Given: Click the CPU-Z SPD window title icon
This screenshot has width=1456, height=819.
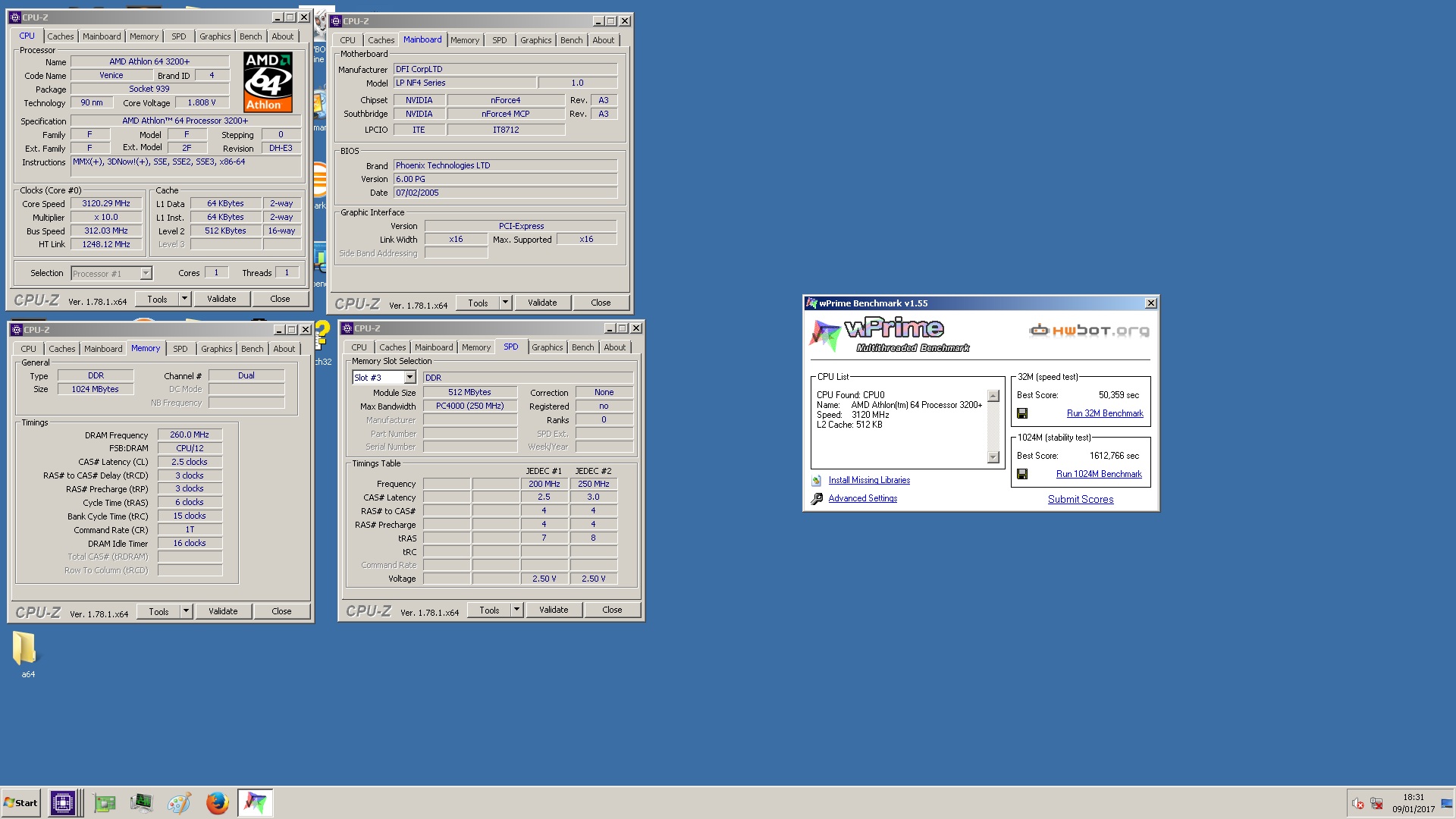Looking at the screenshot, I should [347, 328].
